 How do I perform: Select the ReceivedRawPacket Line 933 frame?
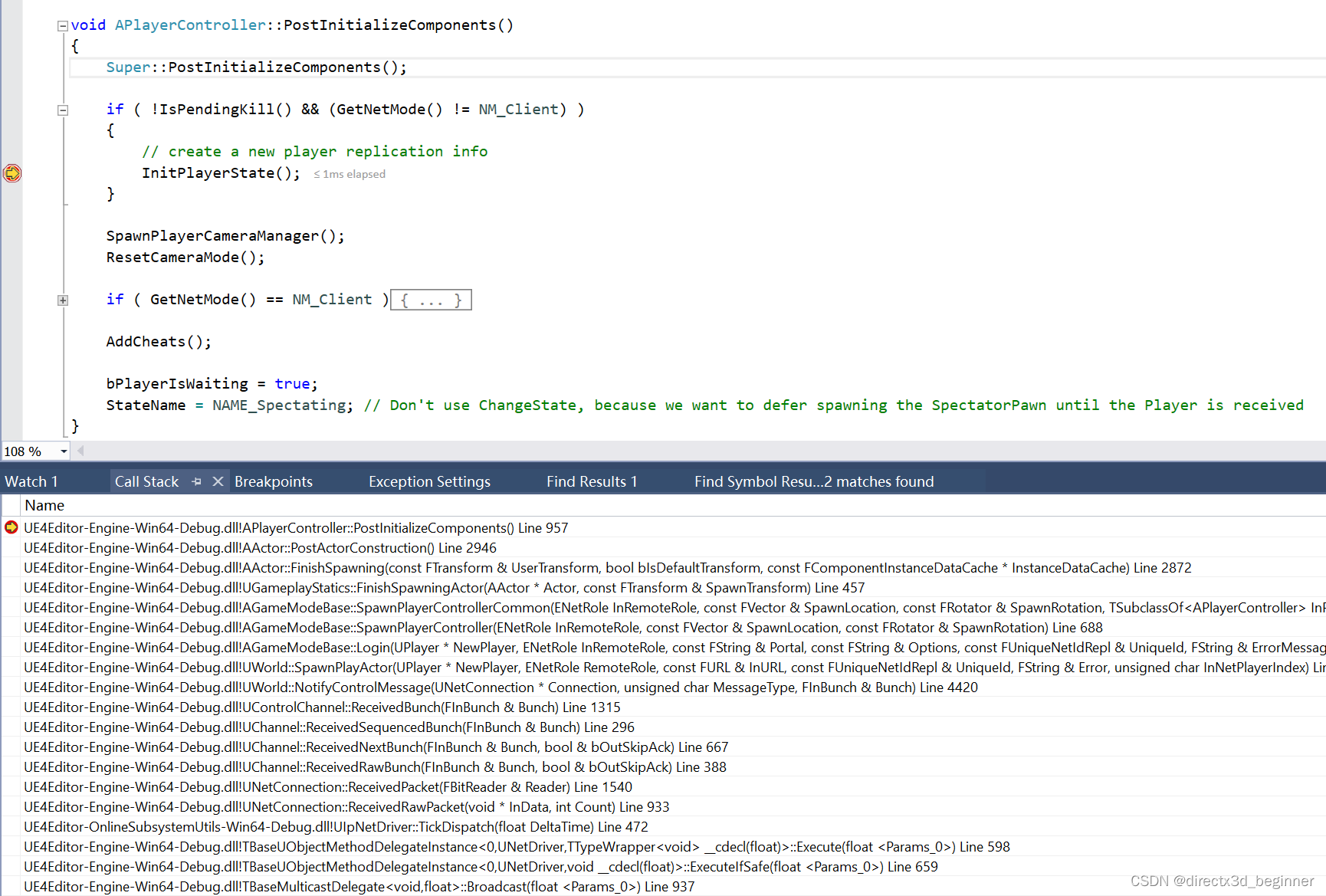[346, 806]
